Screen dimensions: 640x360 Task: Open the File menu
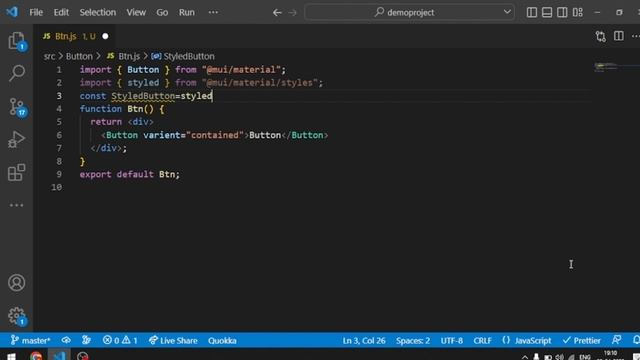coord(36,12)
